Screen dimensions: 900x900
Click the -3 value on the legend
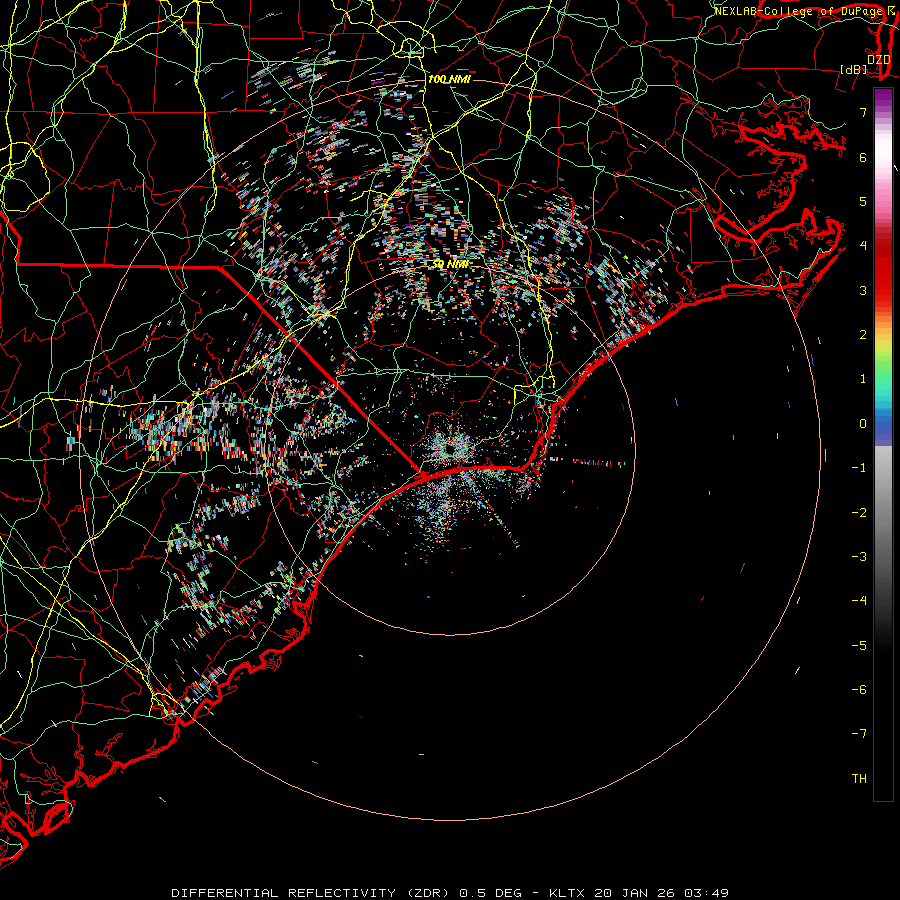[859, 557]
